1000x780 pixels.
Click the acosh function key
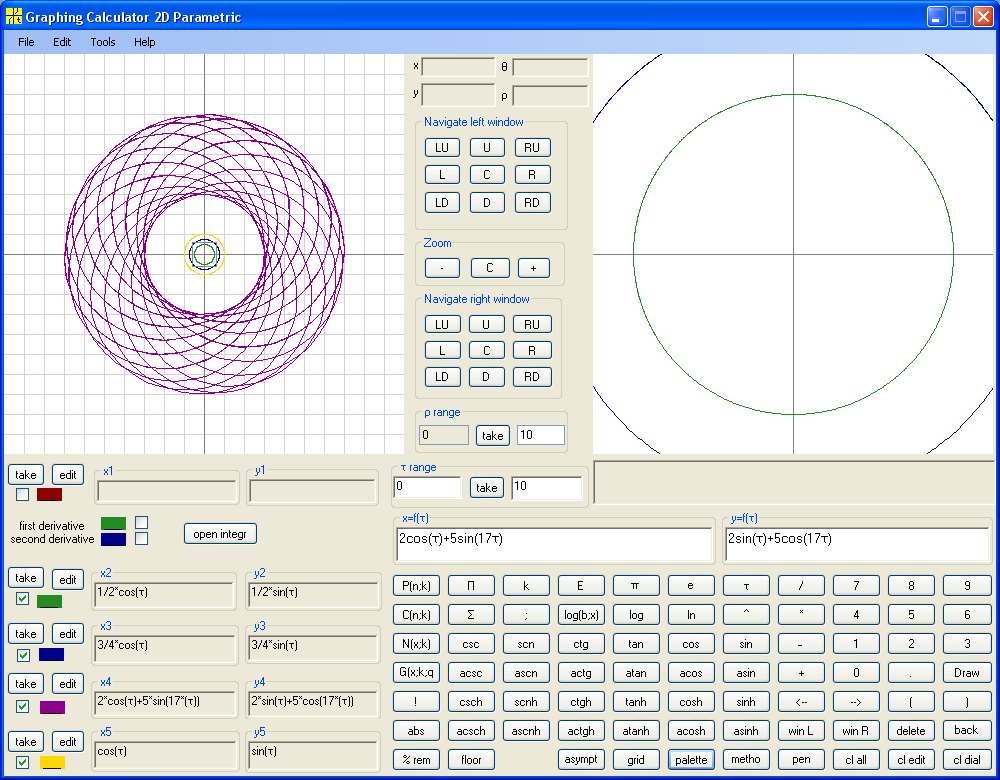coord(691,731)
